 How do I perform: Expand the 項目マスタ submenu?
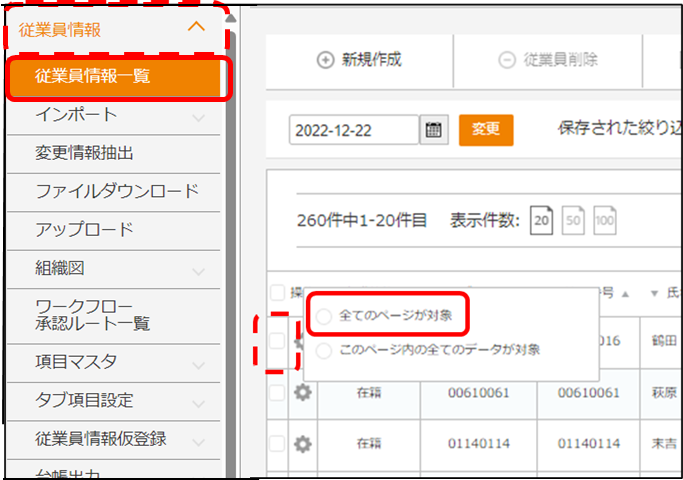pos(198,362)
